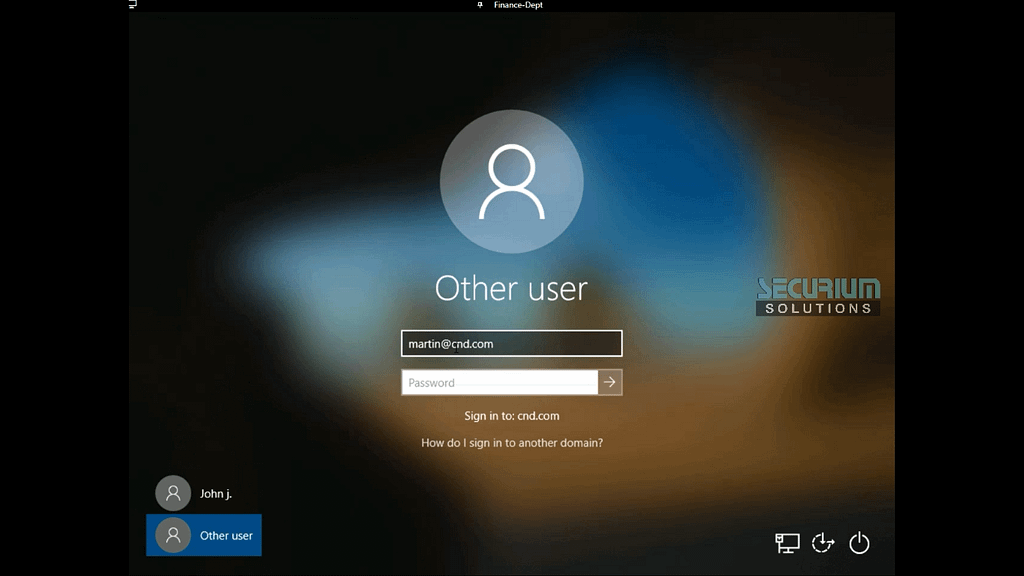Click the connection icon at the top-left corner
Image resolution: width=1024 pixels, height=576 pixels.
[x=133, y=4]
